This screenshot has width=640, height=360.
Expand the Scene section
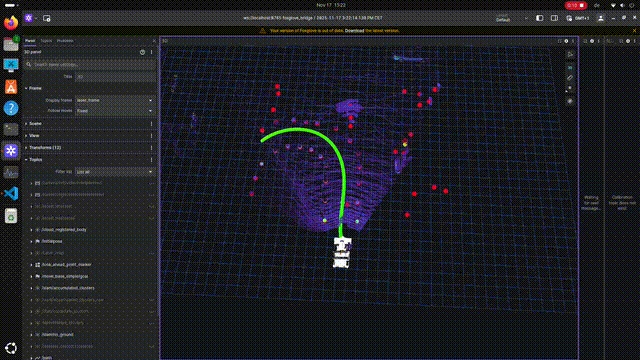[27, 124]
